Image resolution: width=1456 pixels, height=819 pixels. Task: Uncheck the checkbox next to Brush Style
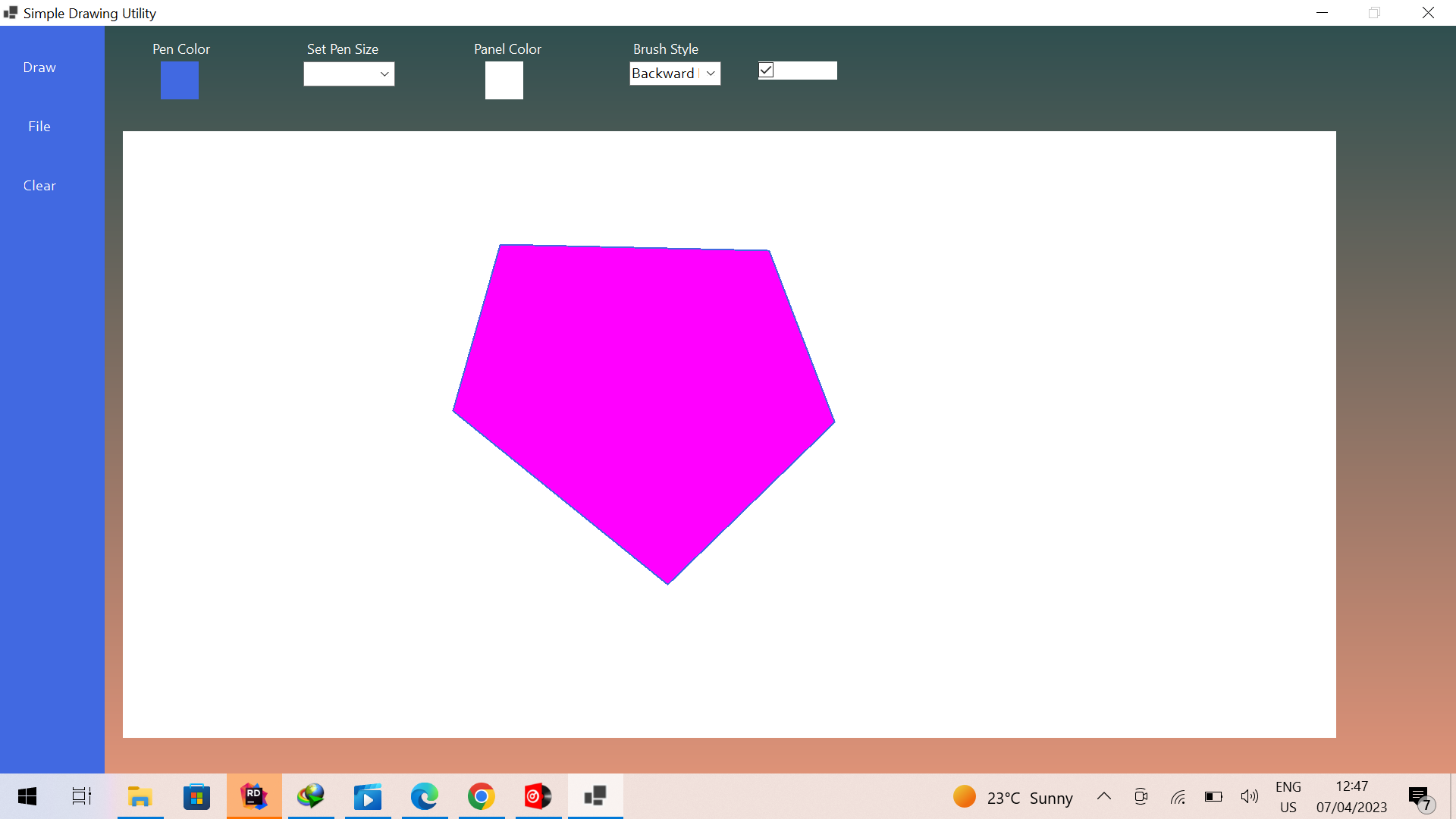pos(766,70)
